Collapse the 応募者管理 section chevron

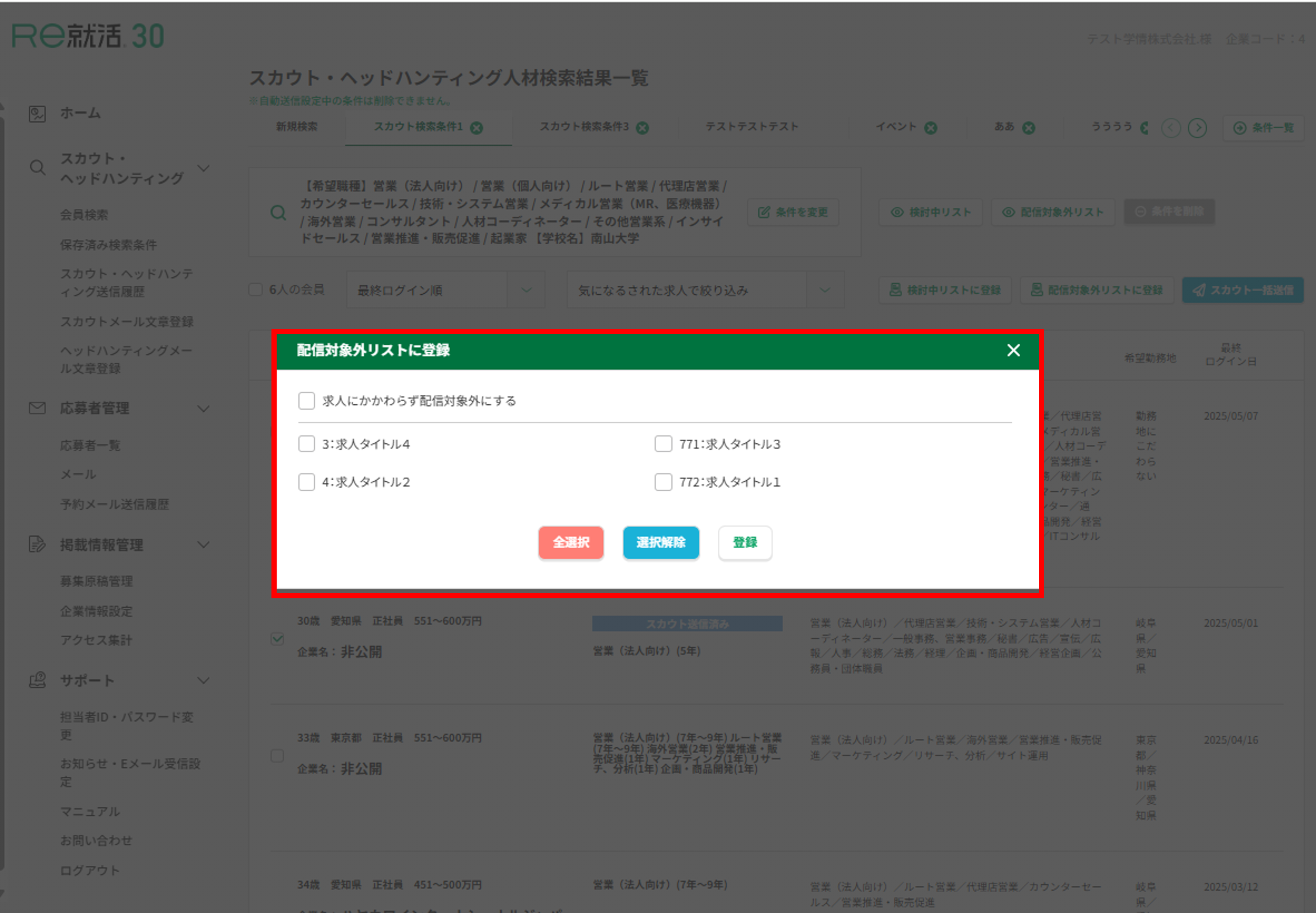point(203,409)
